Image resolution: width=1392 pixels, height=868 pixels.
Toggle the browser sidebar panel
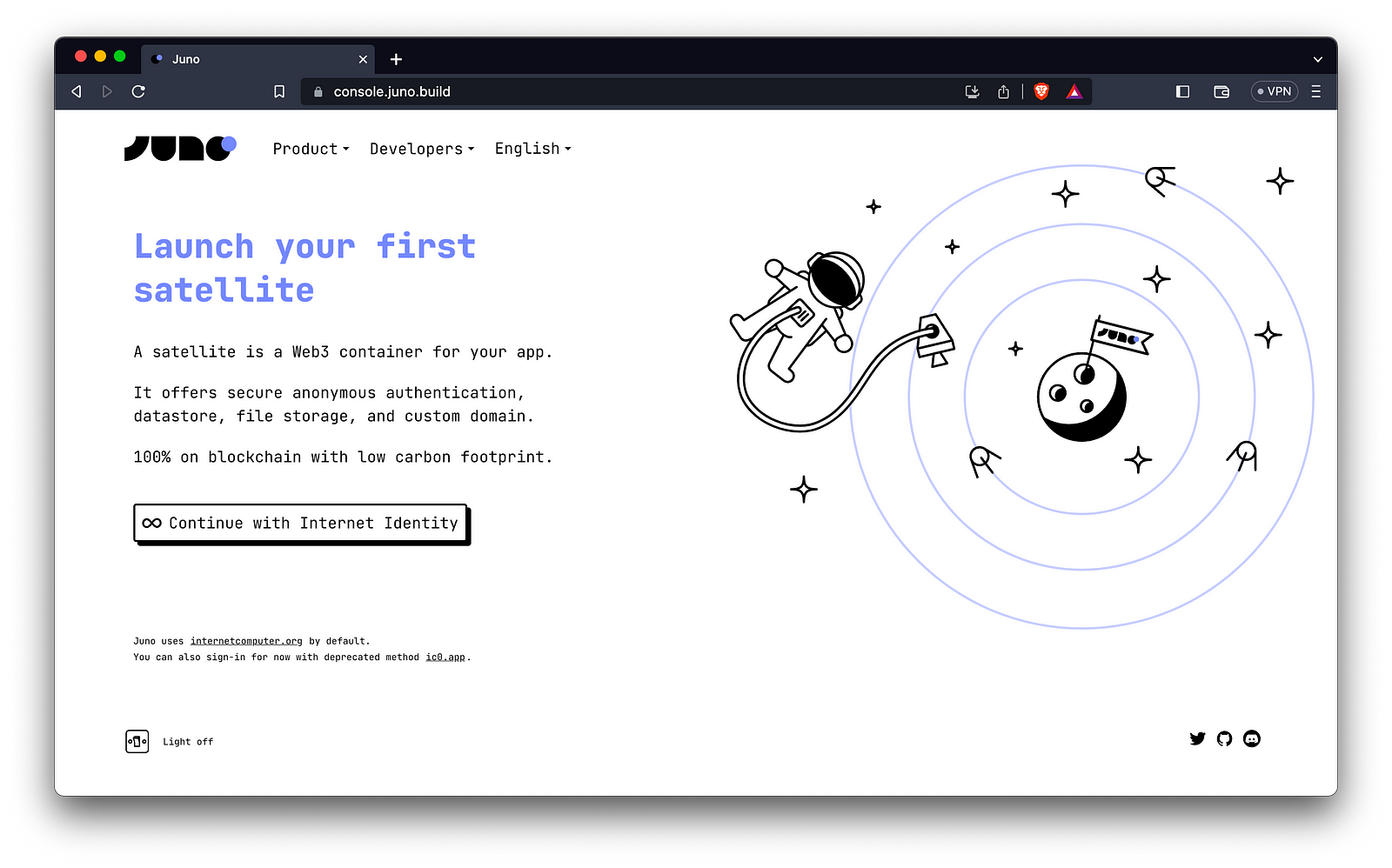[1182, 91]
